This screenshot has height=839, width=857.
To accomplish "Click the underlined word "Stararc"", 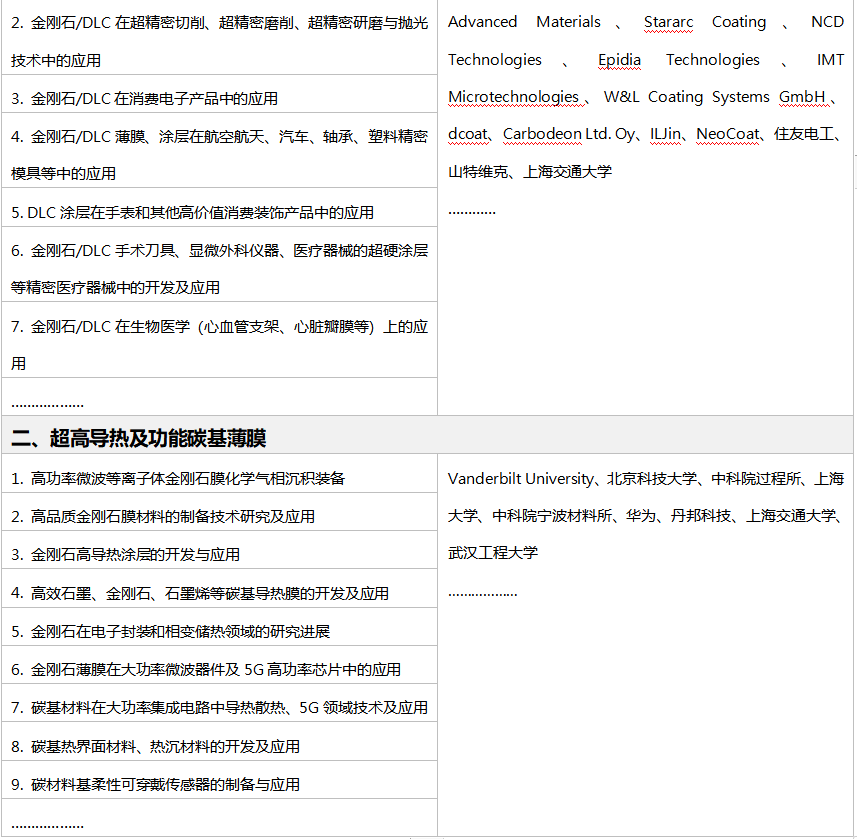I will (x=668, y=22).
